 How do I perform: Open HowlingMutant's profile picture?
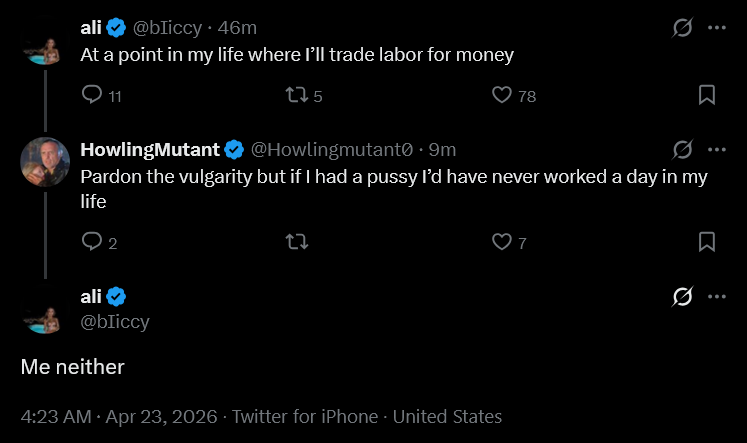[45, 161]
